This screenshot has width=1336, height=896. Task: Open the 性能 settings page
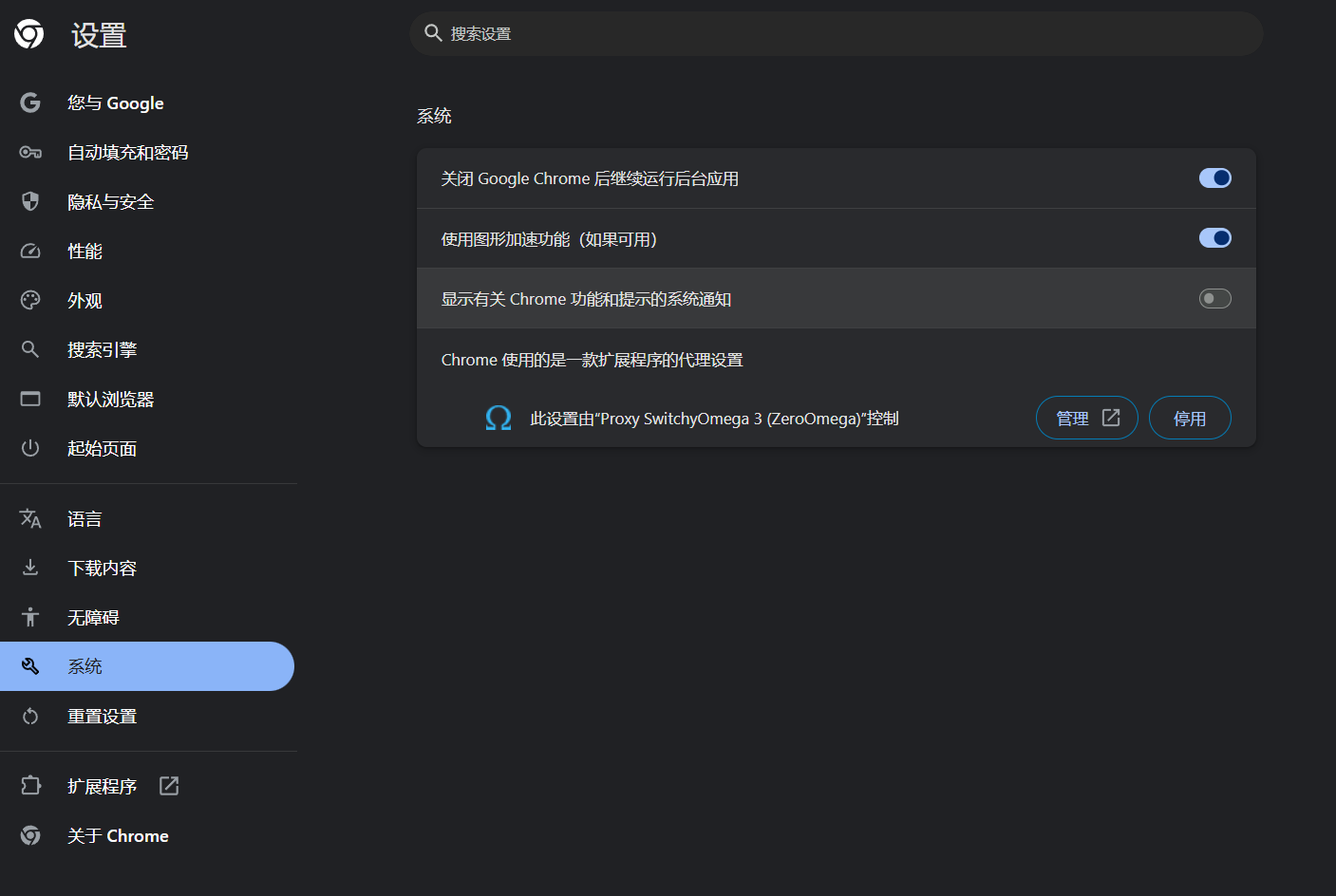[x=147, y=251]
